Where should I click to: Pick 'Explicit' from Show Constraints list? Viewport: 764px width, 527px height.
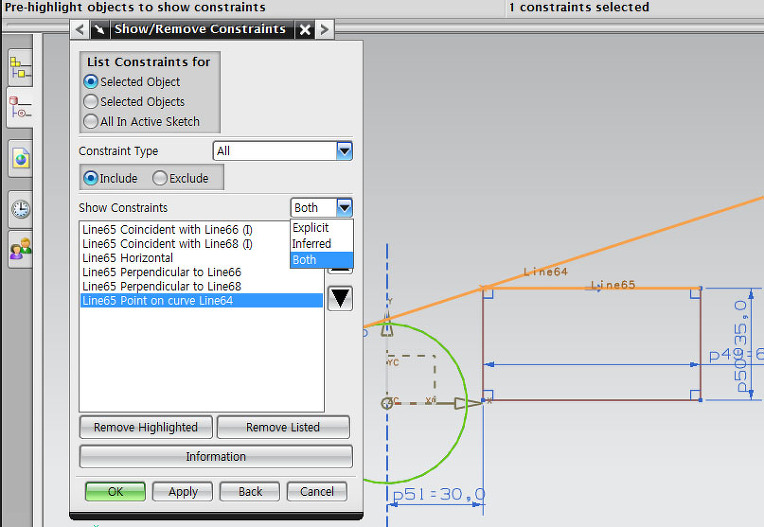click(311, 228)
